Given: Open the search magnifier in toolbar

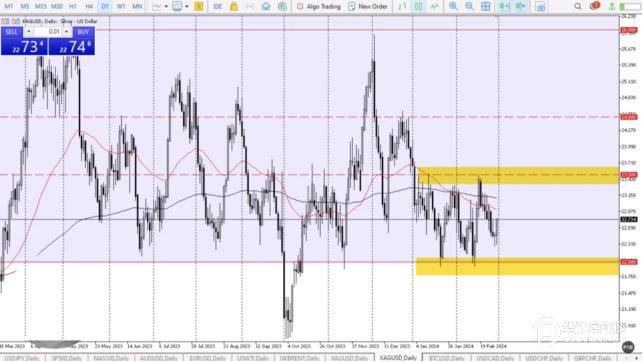Looking at the screenshot, I should [x=578, y=6].
